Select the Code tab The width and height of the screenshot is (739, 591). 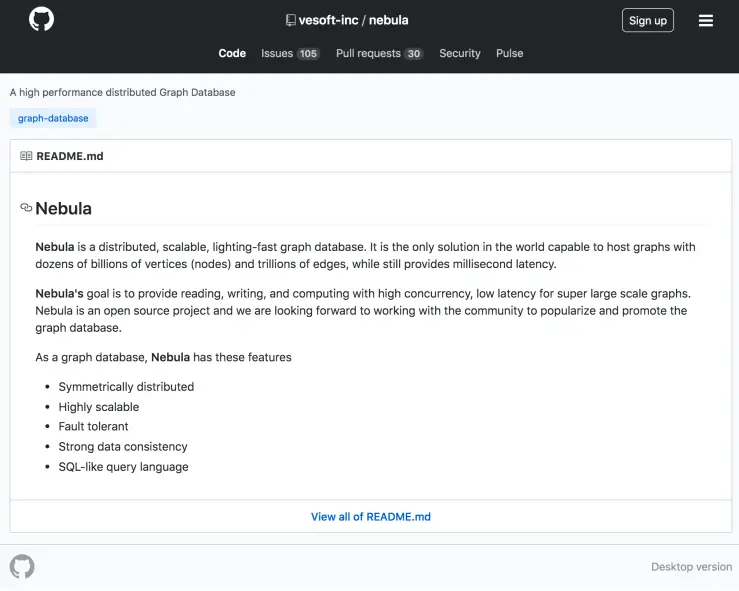[x=232, y=54]
